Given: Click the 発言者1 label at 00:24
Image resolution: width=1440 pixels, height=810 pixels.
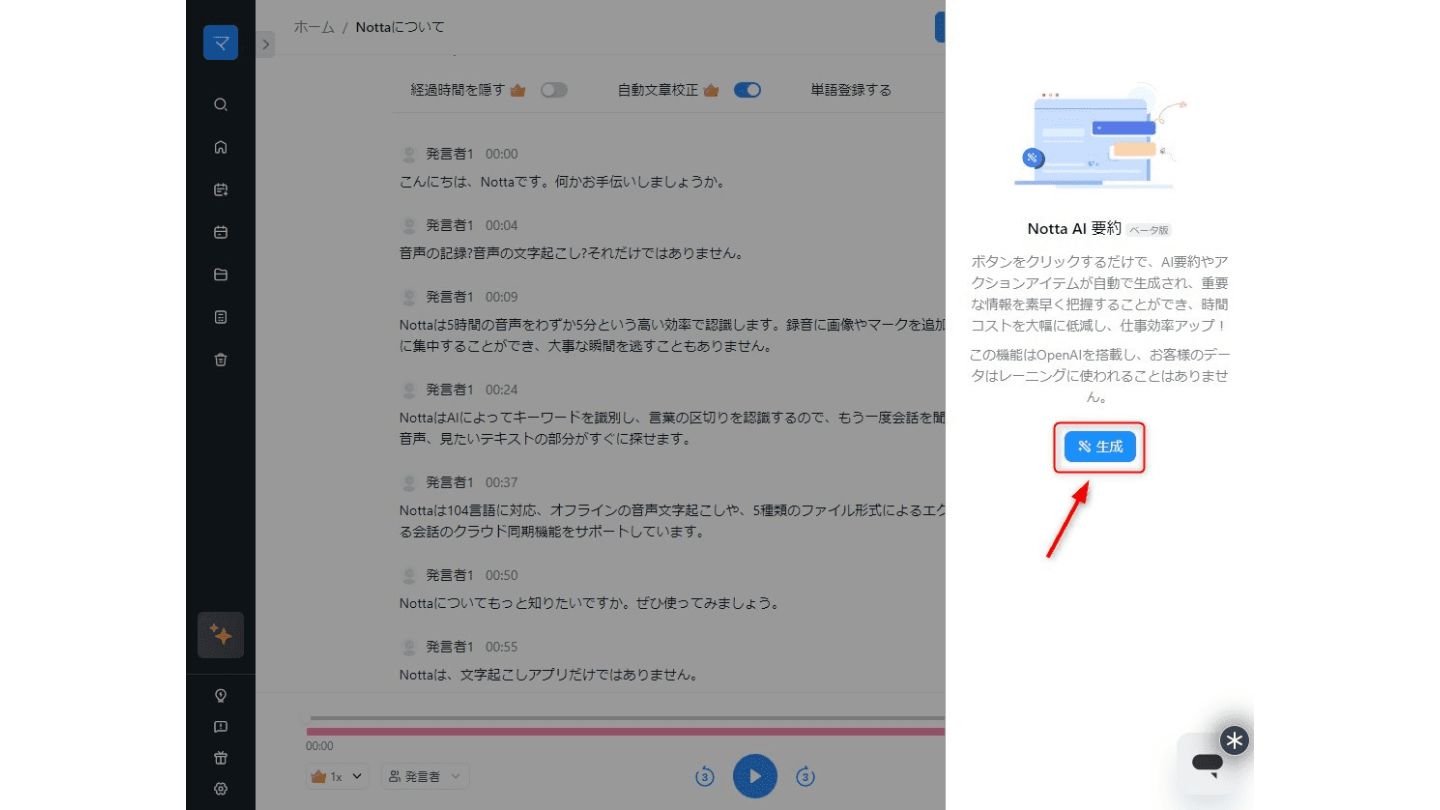Looking at the screenshot, I should click(x=450, y=389).
